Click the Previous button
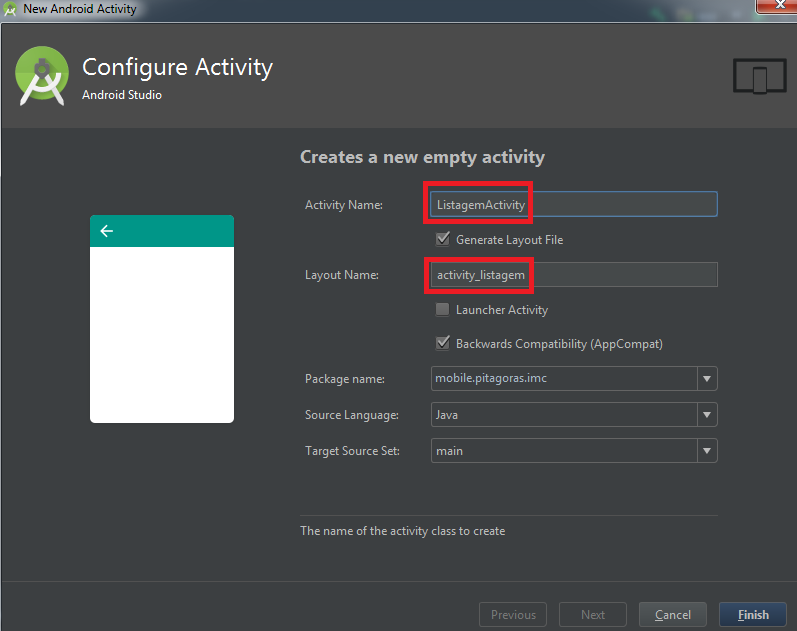 513,615
